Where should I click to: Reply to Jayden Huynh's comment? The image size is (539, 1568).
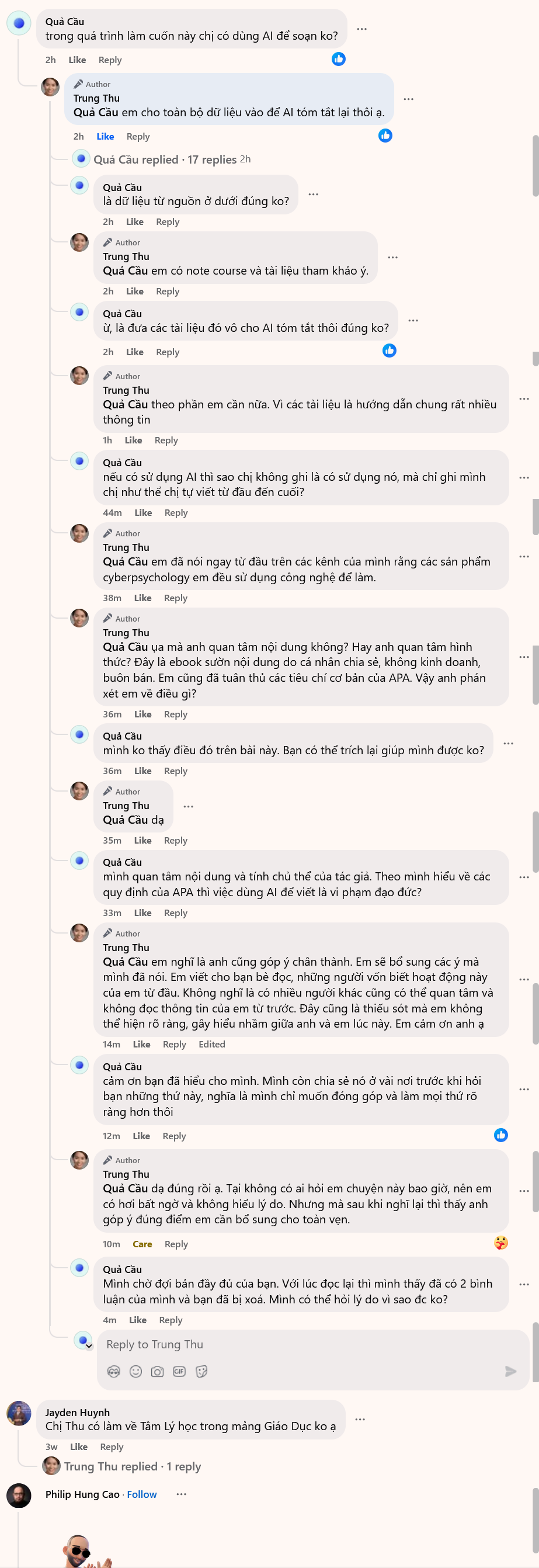pos(112,1447)
